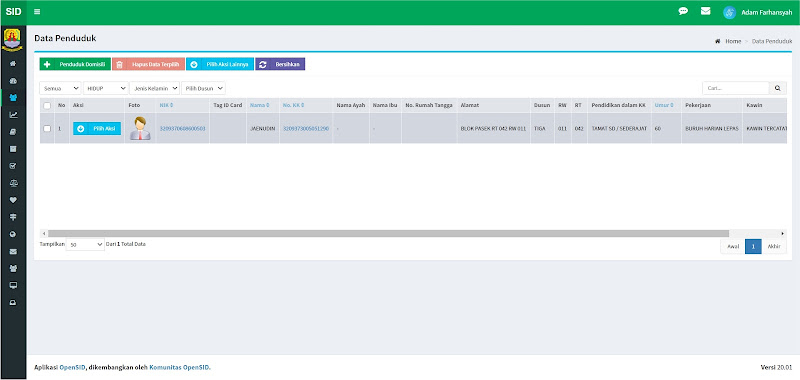800x380 pixels.
Task: Select the population people icon in sidebar
Action: click(x=13, y=97)
